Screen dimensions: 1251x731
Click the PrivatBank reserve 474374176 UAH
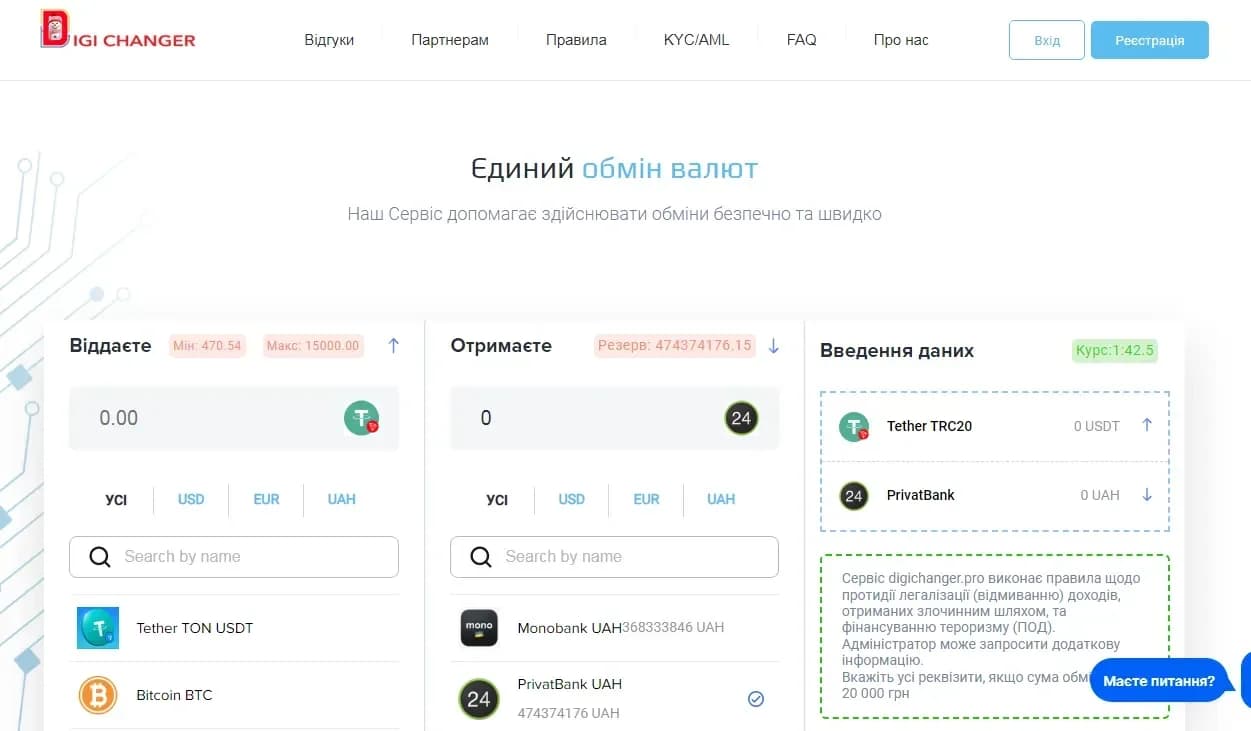[x=569, y=713]
